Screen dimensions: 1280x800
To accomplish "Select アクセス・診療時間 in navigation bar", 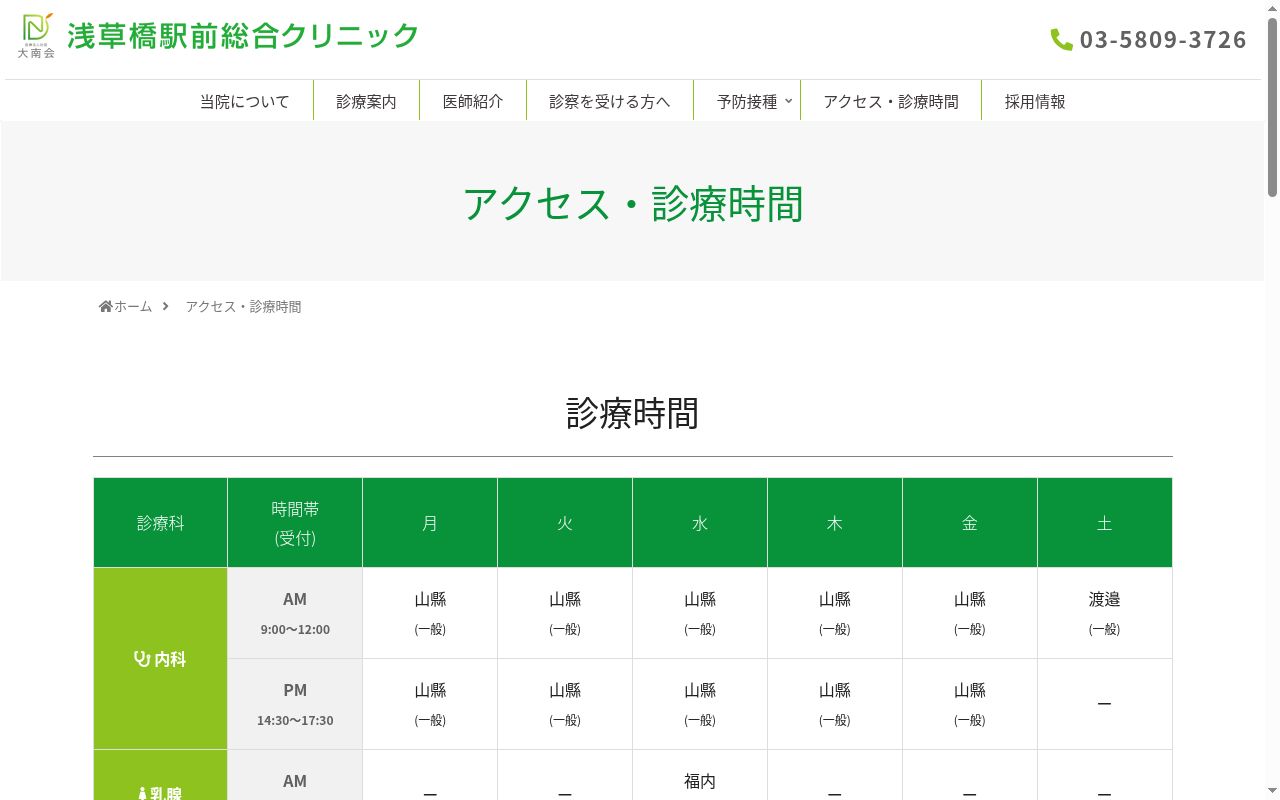I will click(891, 101).
